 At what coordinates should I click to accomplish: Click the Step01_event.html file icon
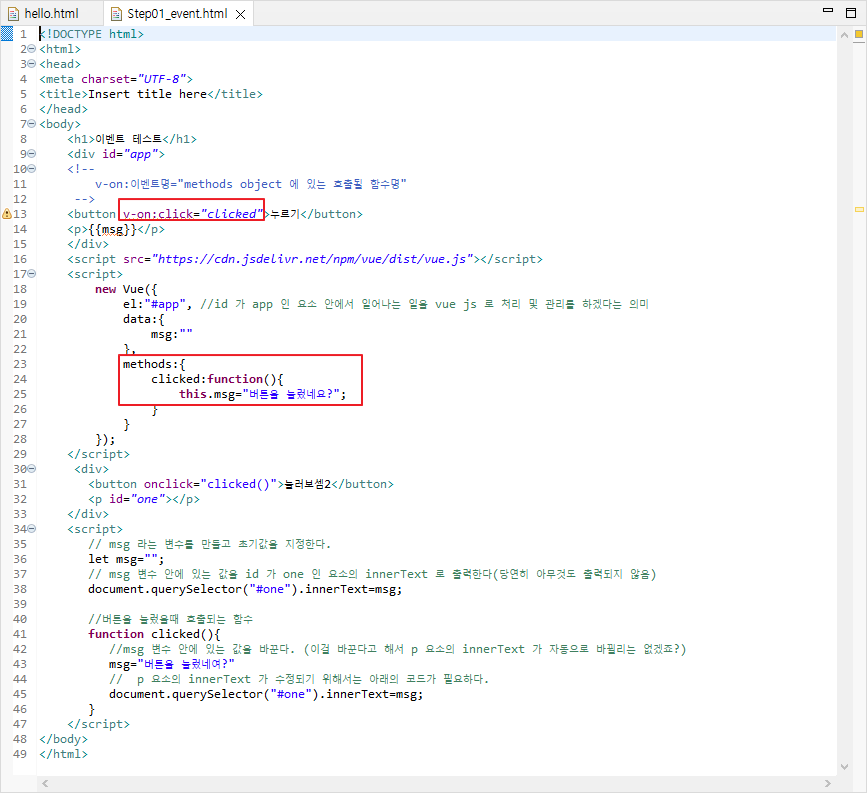tap(117, 14)
